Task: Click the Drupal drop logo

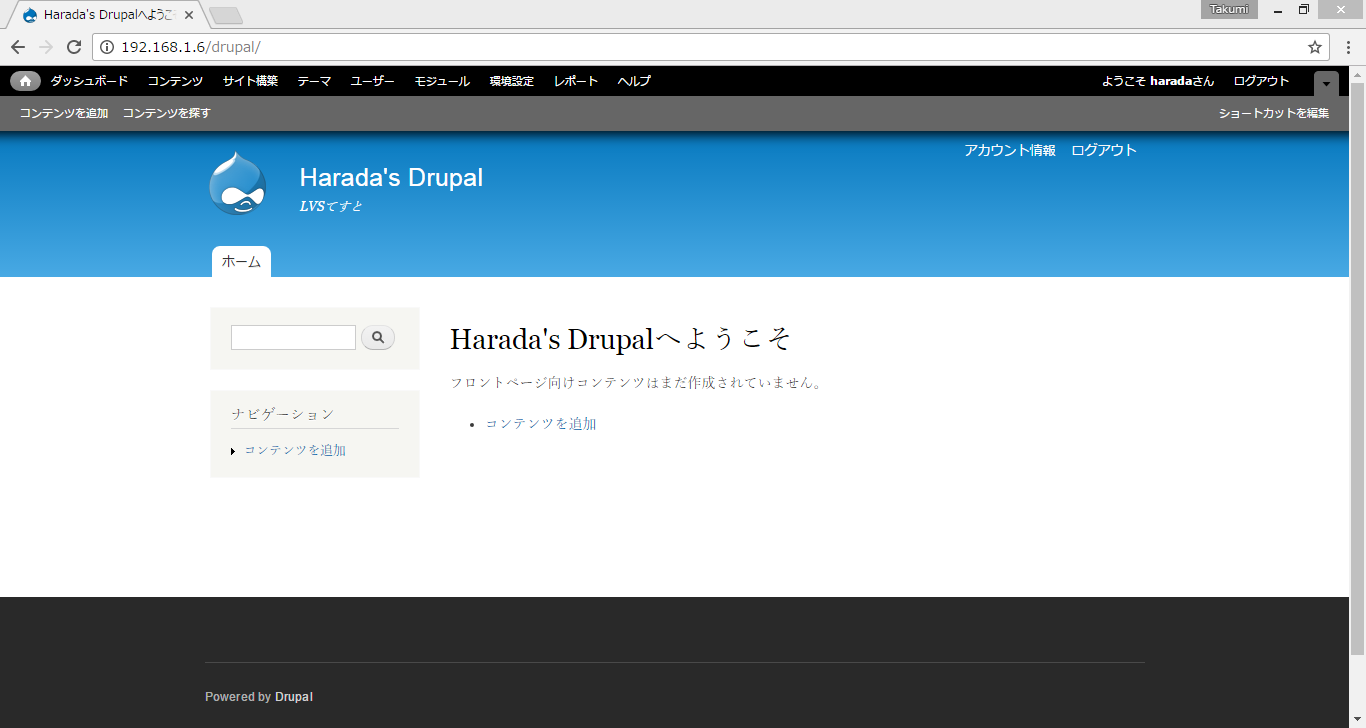Action: pyautogui.click(x=238, y=184)
